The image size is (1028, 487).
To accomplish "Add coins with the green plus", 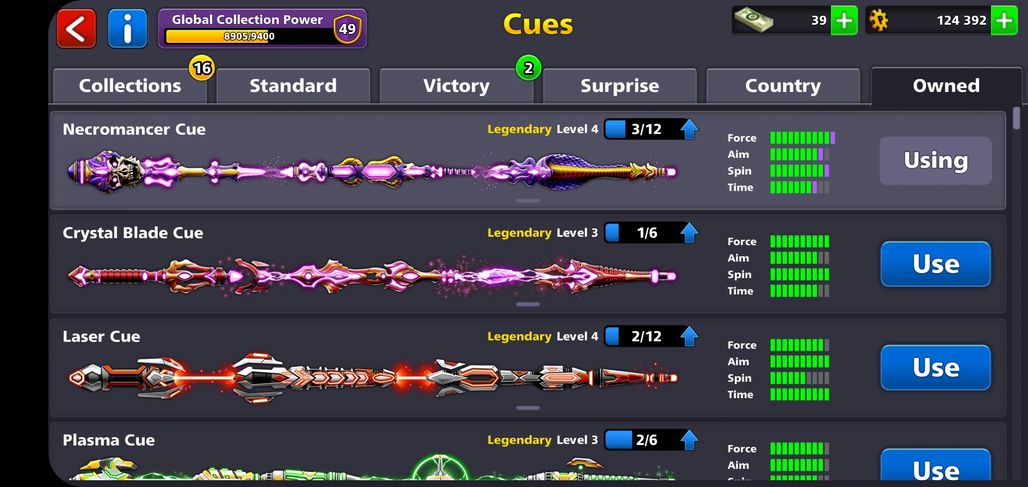I will click(x=1004, y=20).
